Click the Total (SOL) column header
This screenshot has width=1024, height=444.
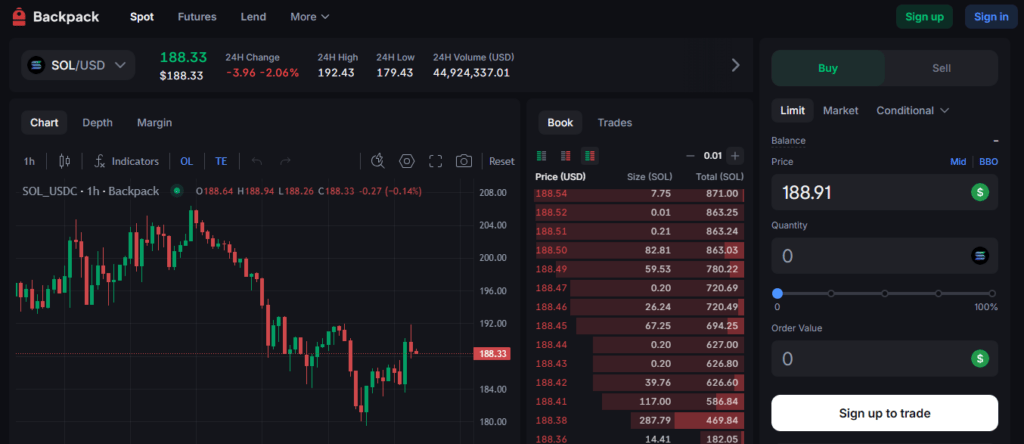coord(718,177)
